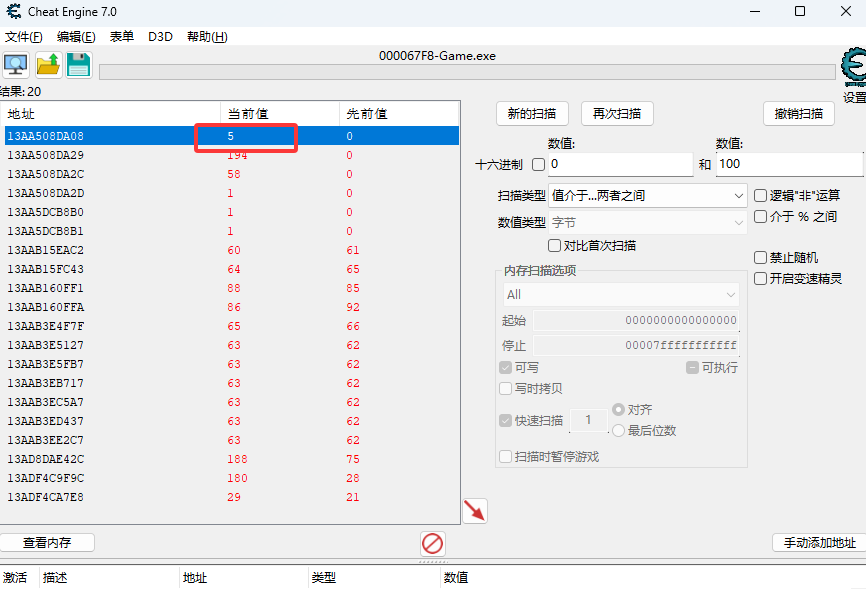The height and width of the screenshot is (589, 866).
Task: Open the 表单 menu
Action: pyautogui.click(x=122, y=37)
